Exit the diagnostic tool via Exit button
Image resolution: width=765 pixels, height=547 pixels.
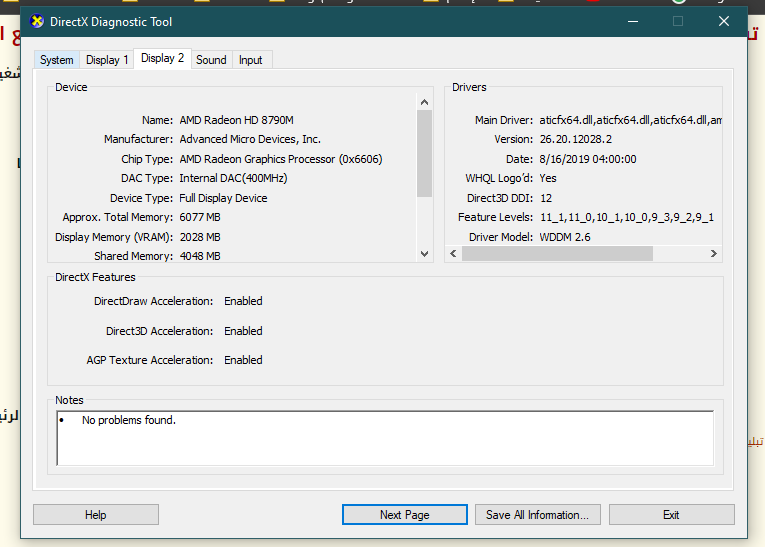(671, 515)
